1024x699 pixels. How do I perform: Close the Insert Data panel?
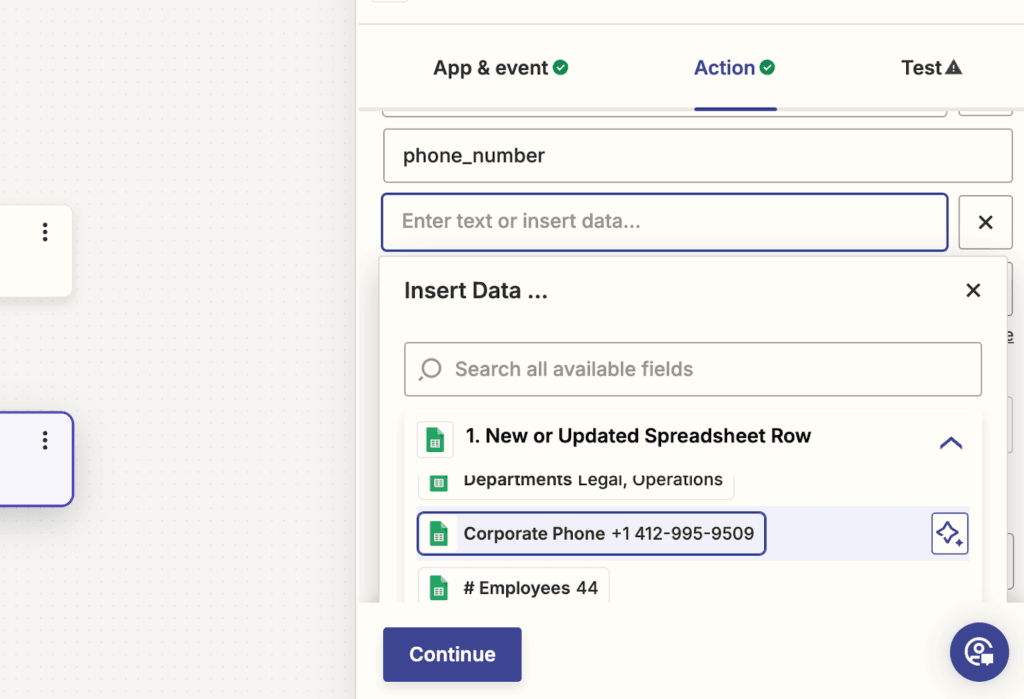972,290
